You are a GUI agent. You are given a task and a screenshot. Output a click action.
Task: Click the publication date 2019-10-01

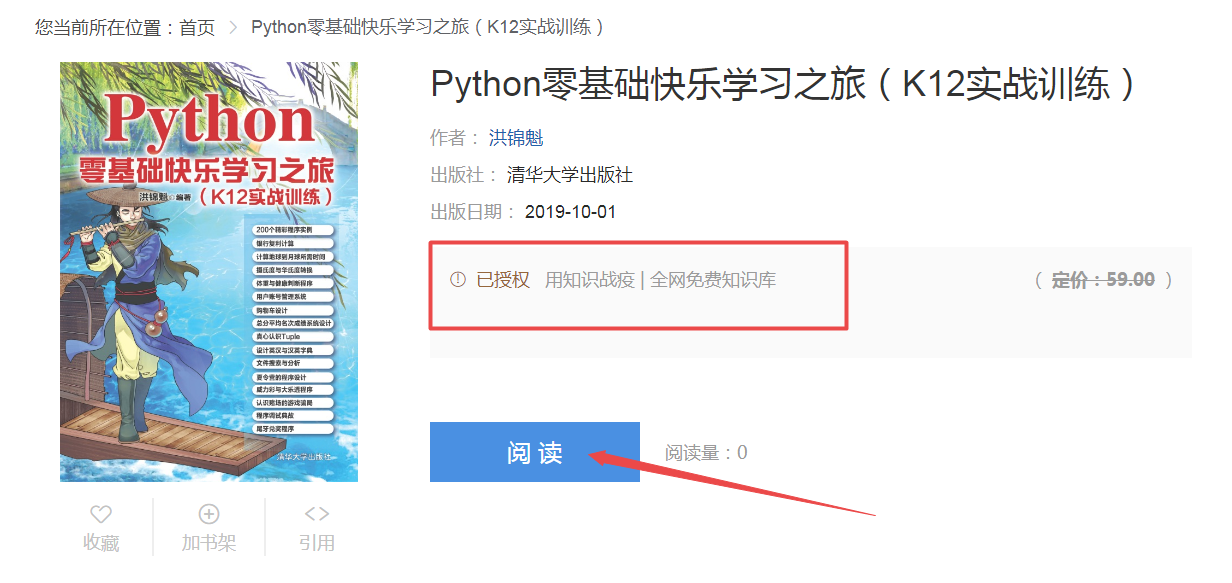570,212
